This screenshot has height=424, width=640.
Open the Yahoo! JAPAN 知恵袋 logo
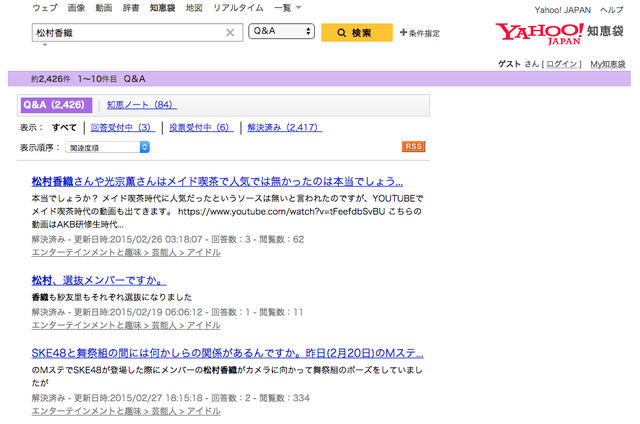tap(560, 33)
